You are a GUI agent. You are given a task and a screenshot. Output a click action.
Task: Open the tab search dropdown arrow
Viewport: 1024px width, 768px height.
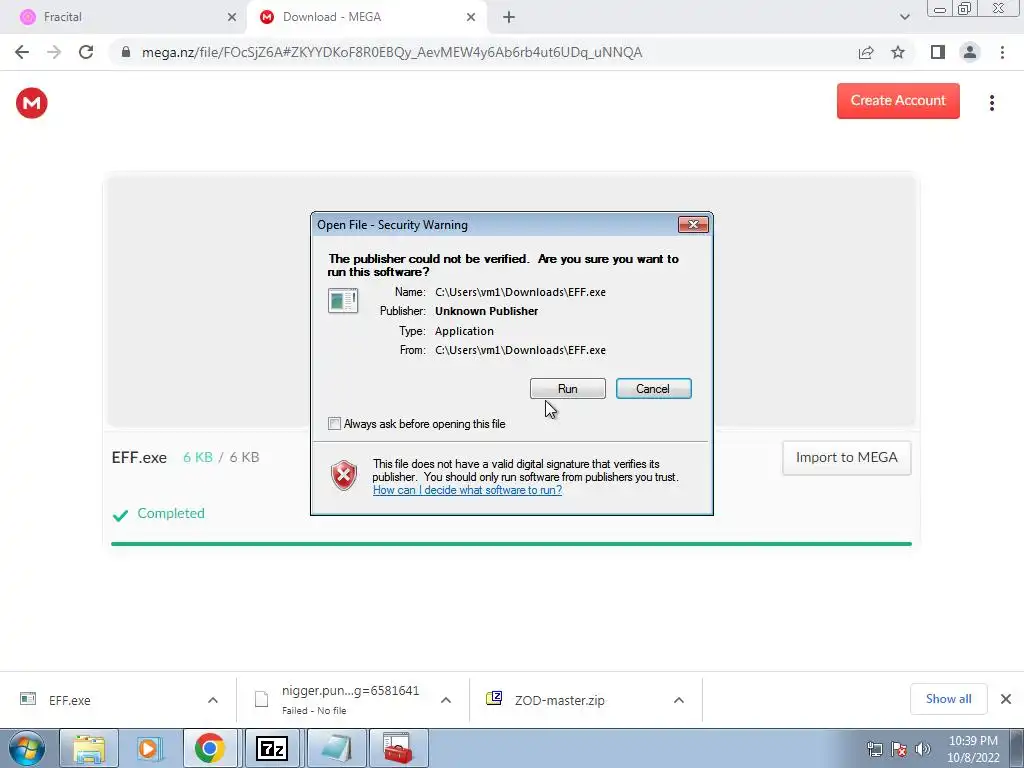904,17
